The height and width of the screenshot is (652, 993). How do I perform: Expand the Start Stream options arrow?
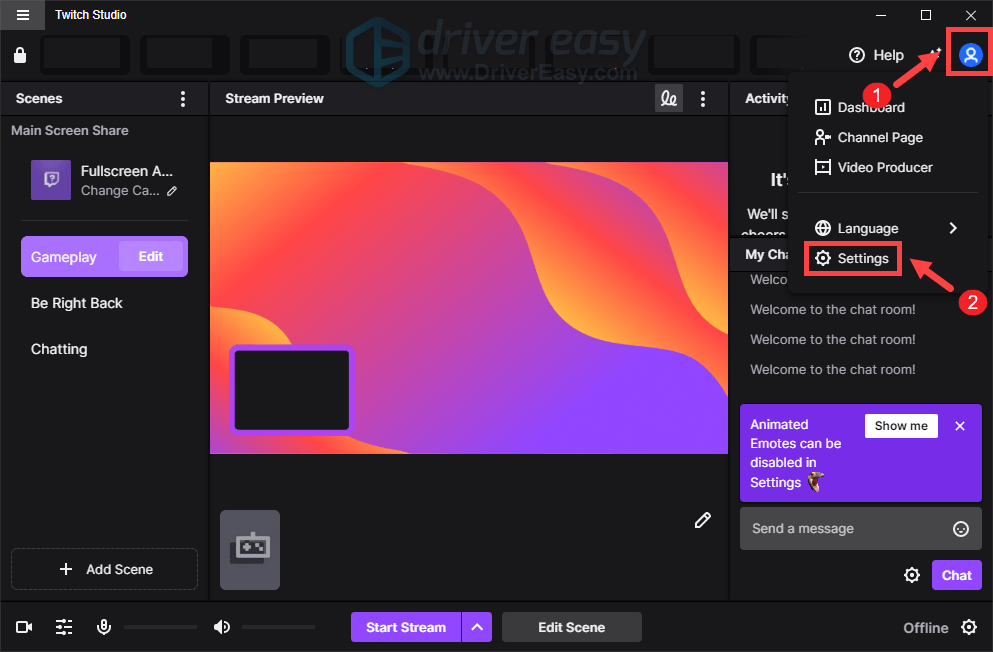pyautogui.click(x=478, y=627)
